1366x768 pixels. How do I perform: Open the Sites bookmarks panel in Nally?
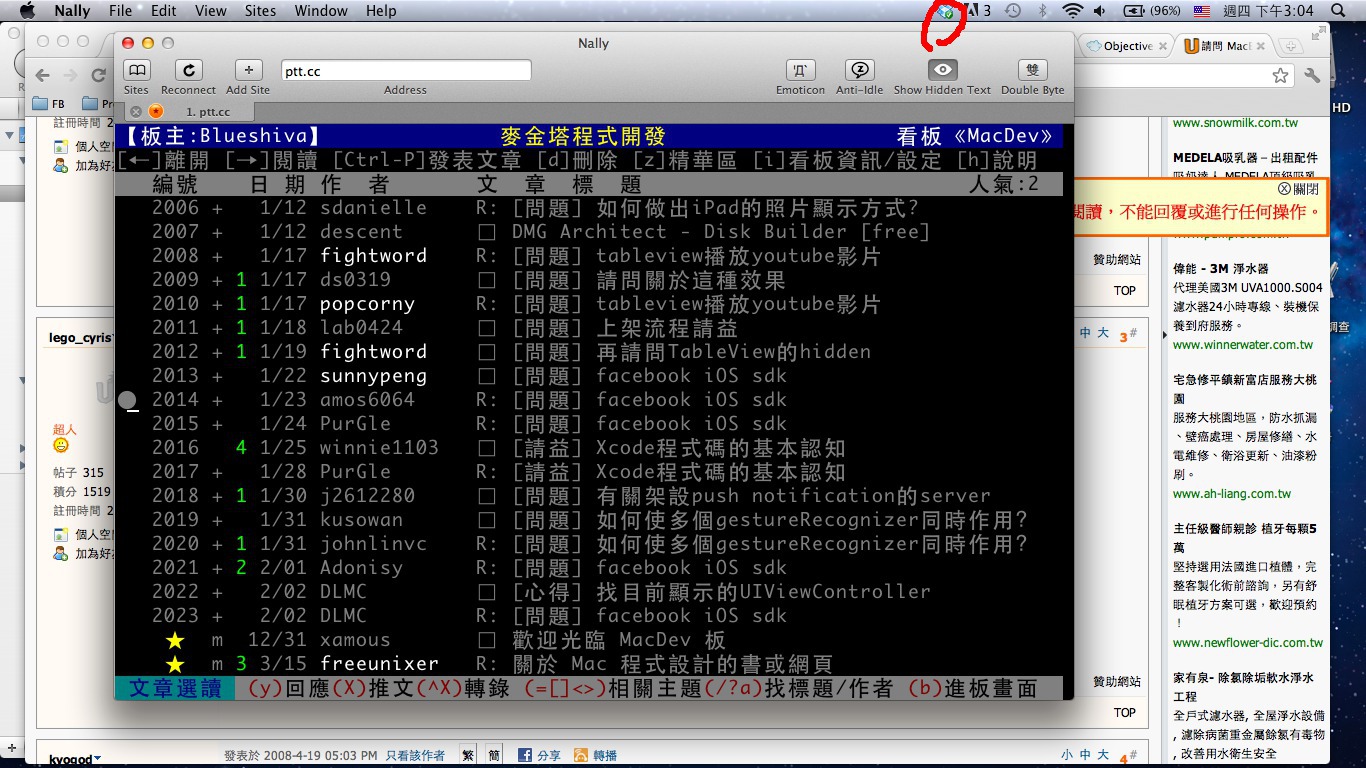point(136,70)
